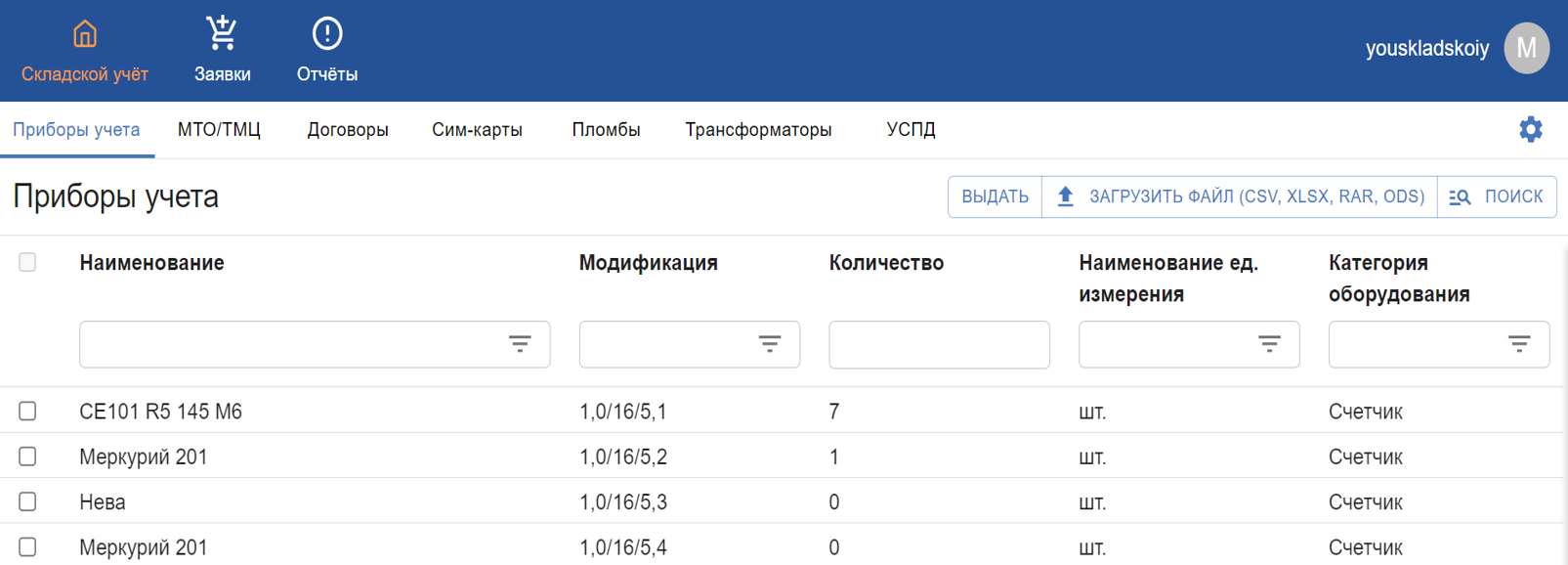Screen dimensions: 1568x565
Task: Expand the Модификация column filter options
Action: (x=770, y=344)
